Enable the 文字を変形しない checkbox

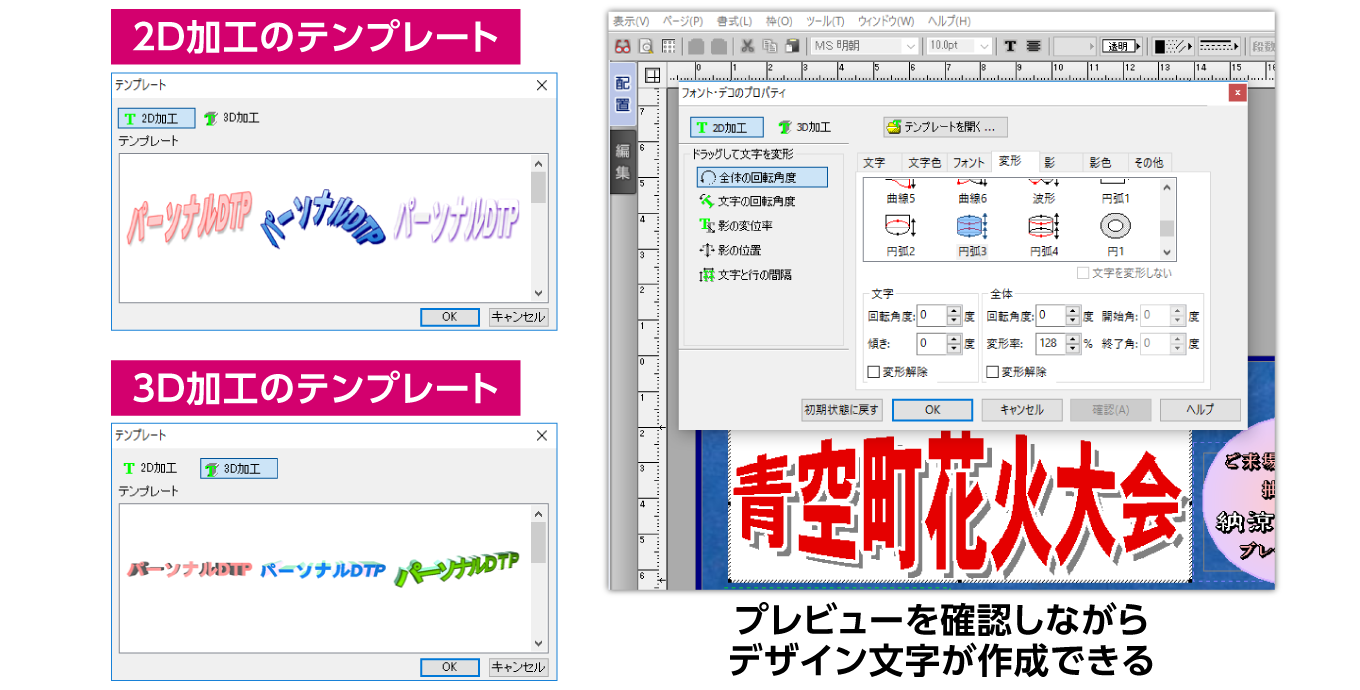coord(1082,273)
